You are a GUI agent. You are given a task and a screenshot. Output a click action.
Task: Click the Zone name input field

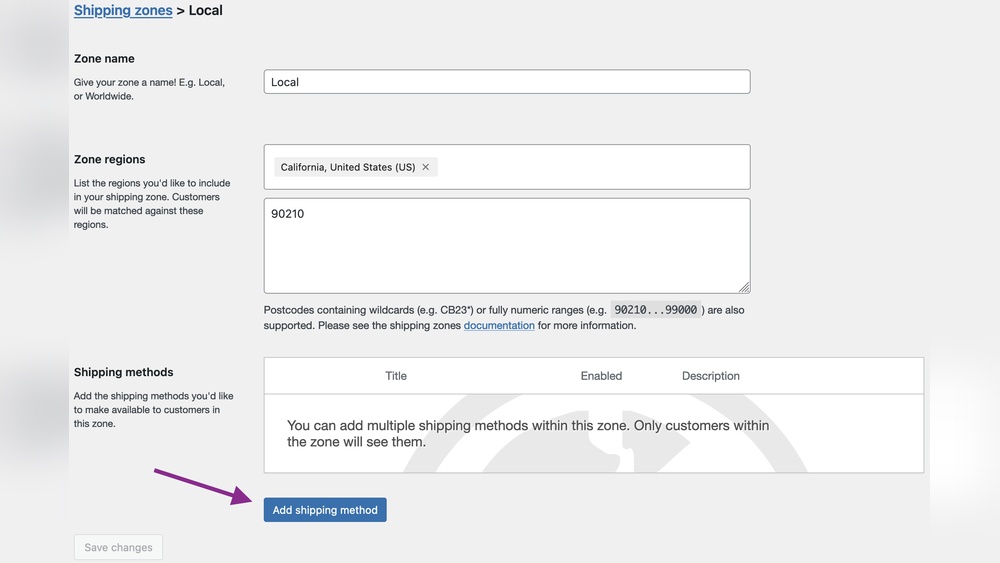tap(507, 82)
